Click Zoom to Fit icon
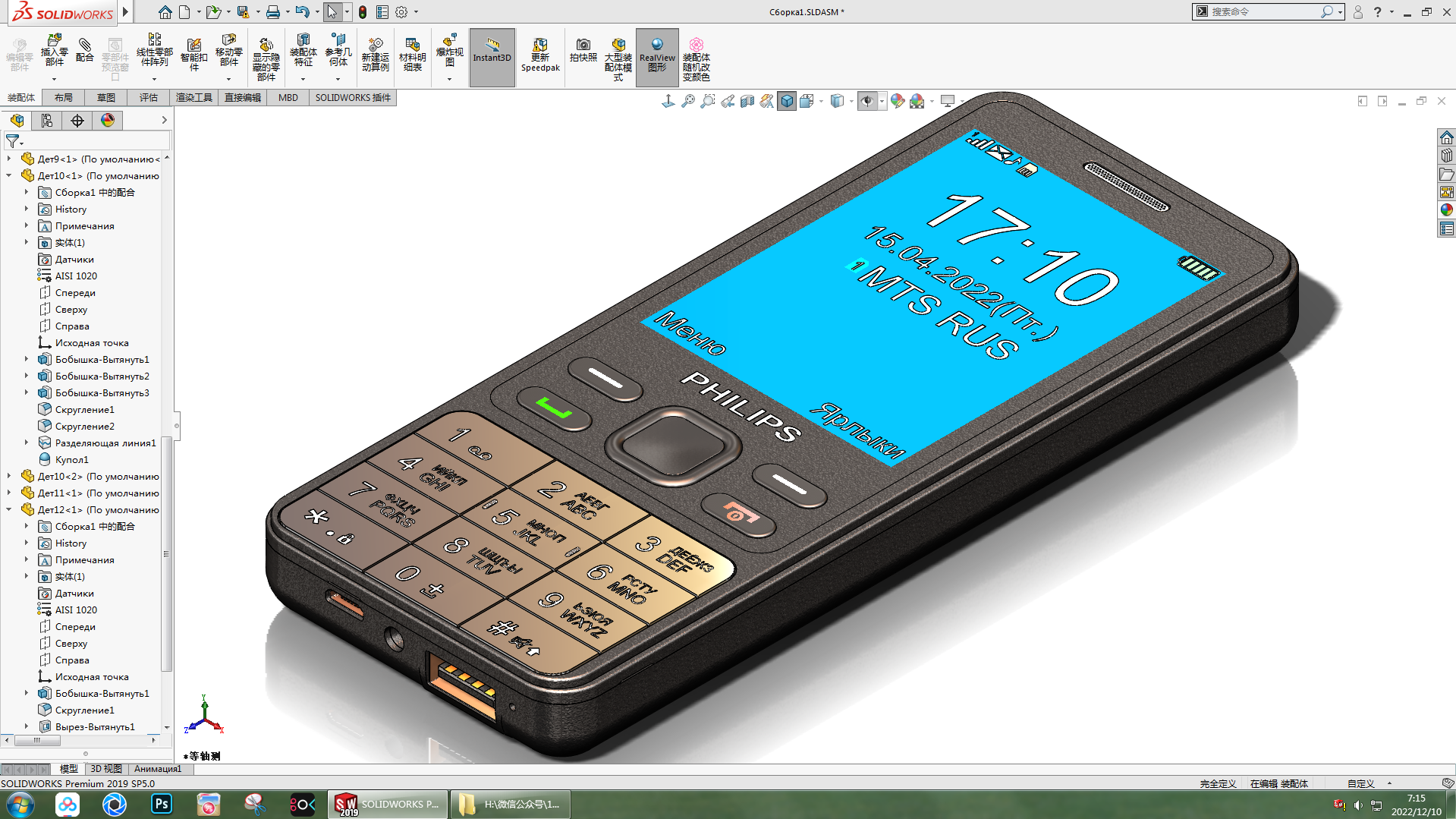This screenshot has height=819, width=1456. click(688, 101)
